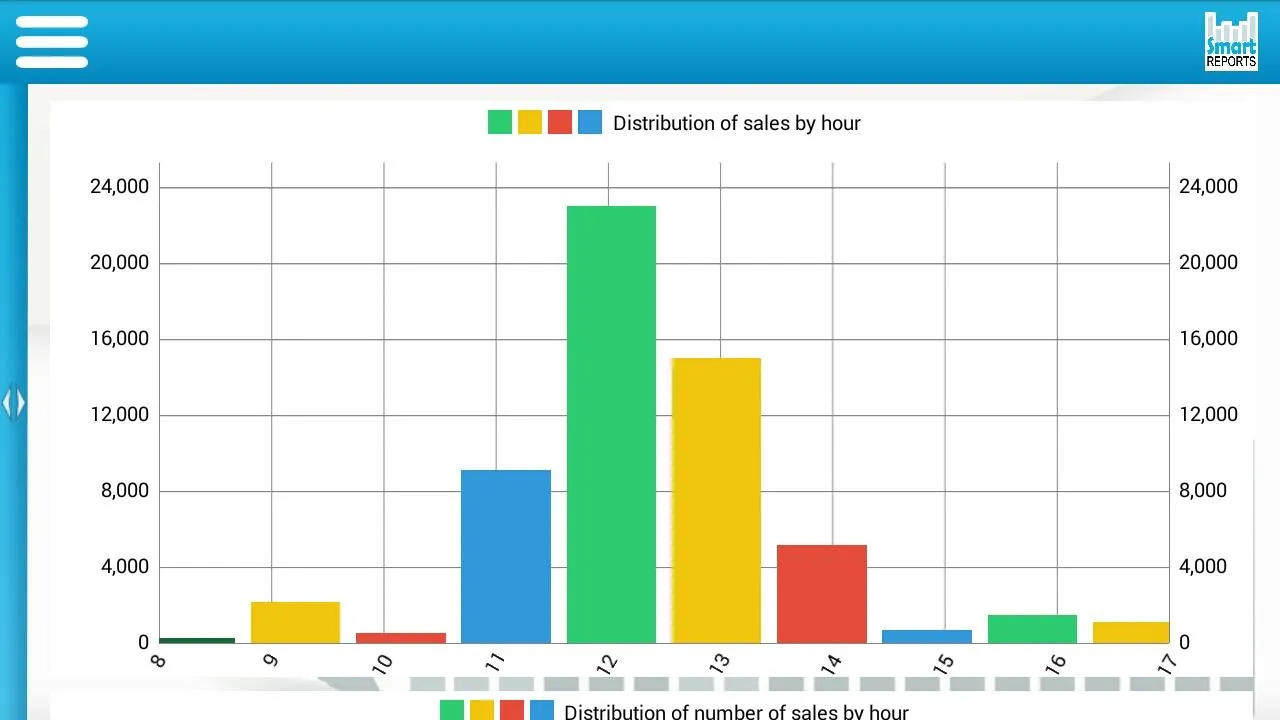
Task: Select the small blue bar at hour 15
Action: click(927, 636)
